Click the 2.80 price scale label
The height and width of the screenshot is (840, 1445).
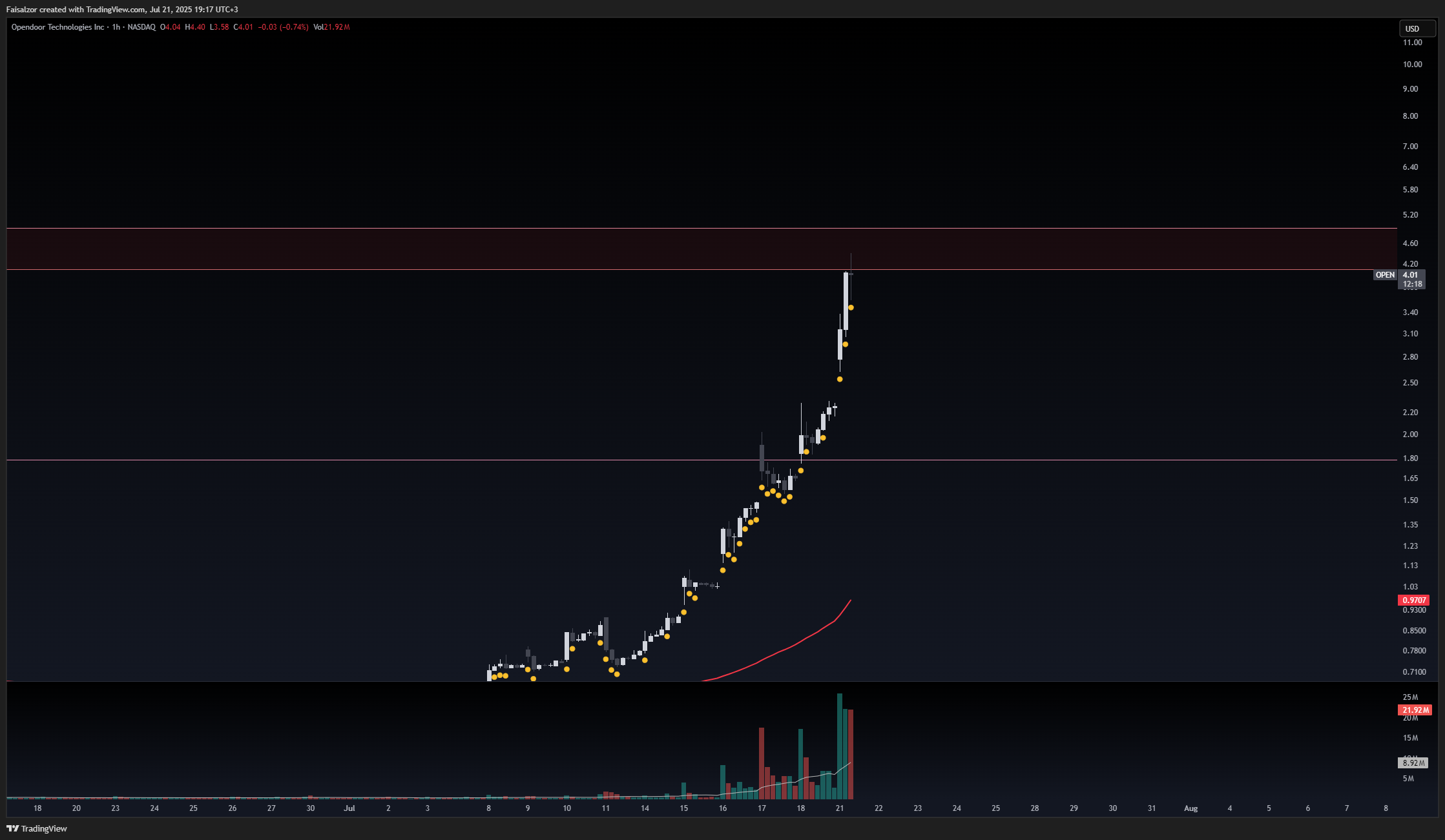1410,357
